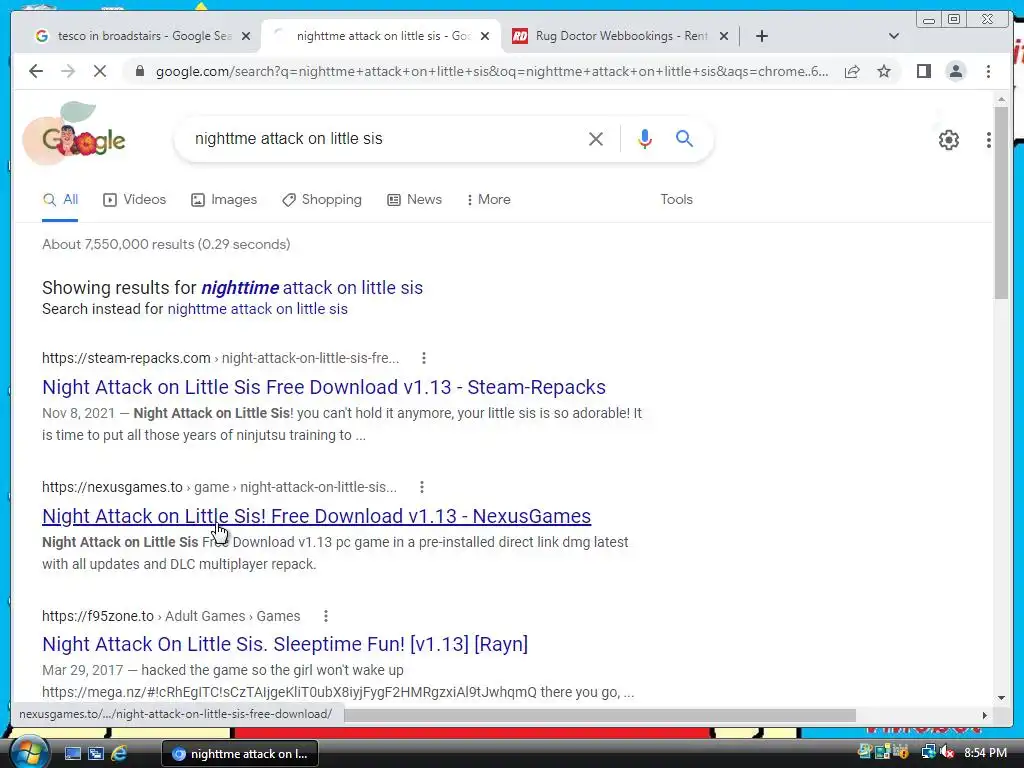Open the result options beside f95zone.to
The width and height of the screenshot is (1024, 768).
click(x=326, y=616)
